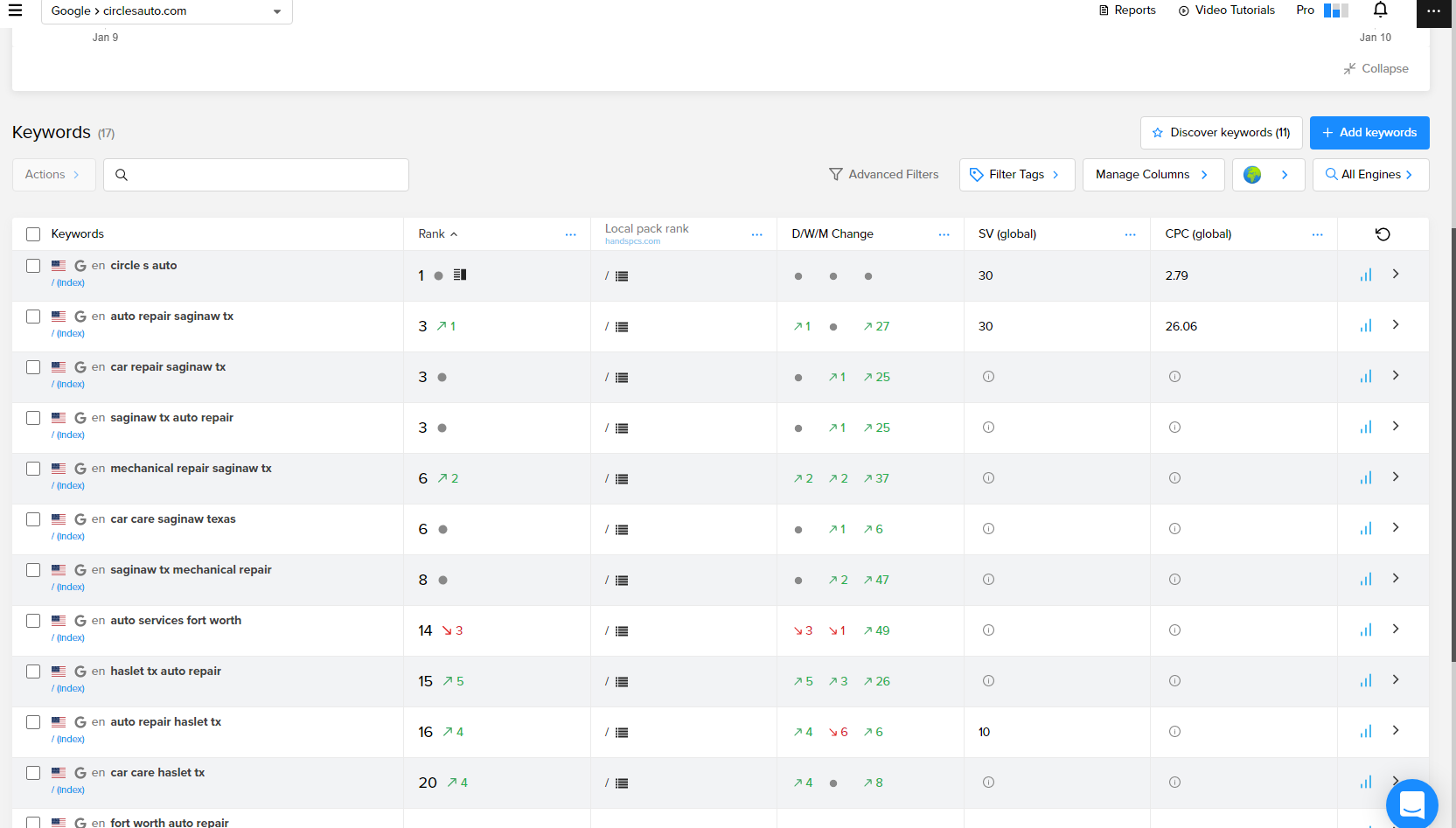
Task: Open CPC (global) column options dots
Action: click(1317, 234)
